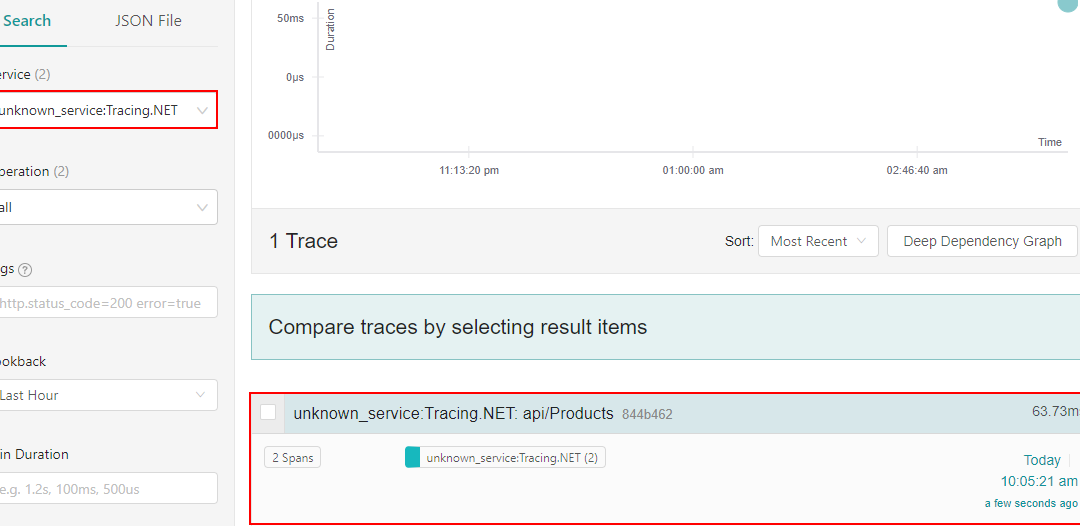
Task: Switch to the JSON File tab
Action: pos(148,21)
